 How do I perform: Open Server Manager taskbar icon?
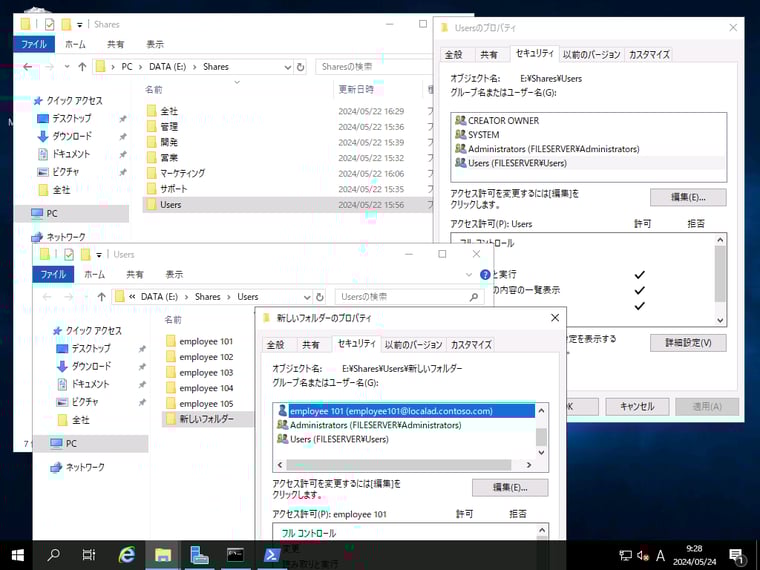199,555
